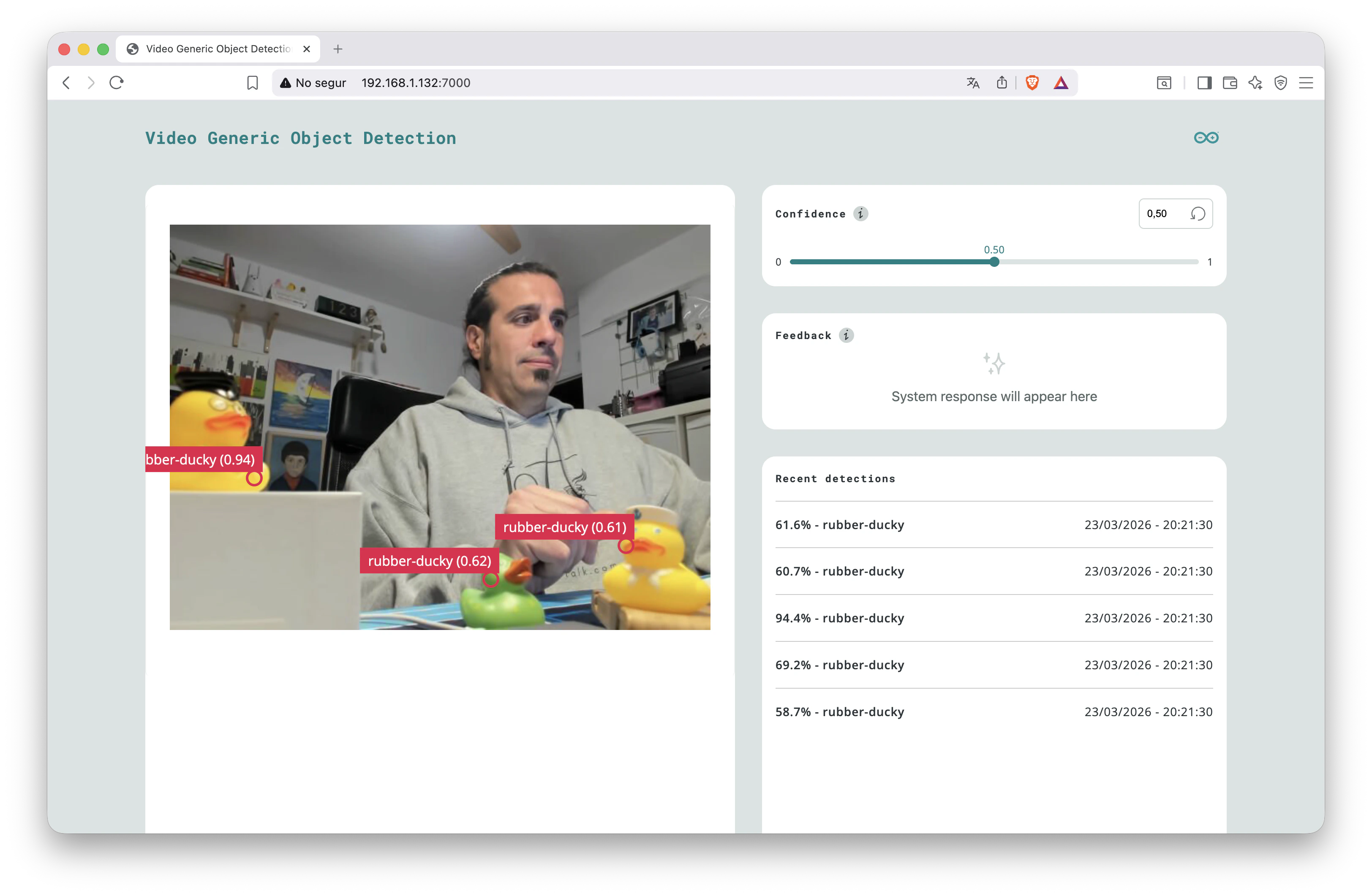Bookmark this page
This screenshot has height=896, width=1372.
tap(253, 83)
